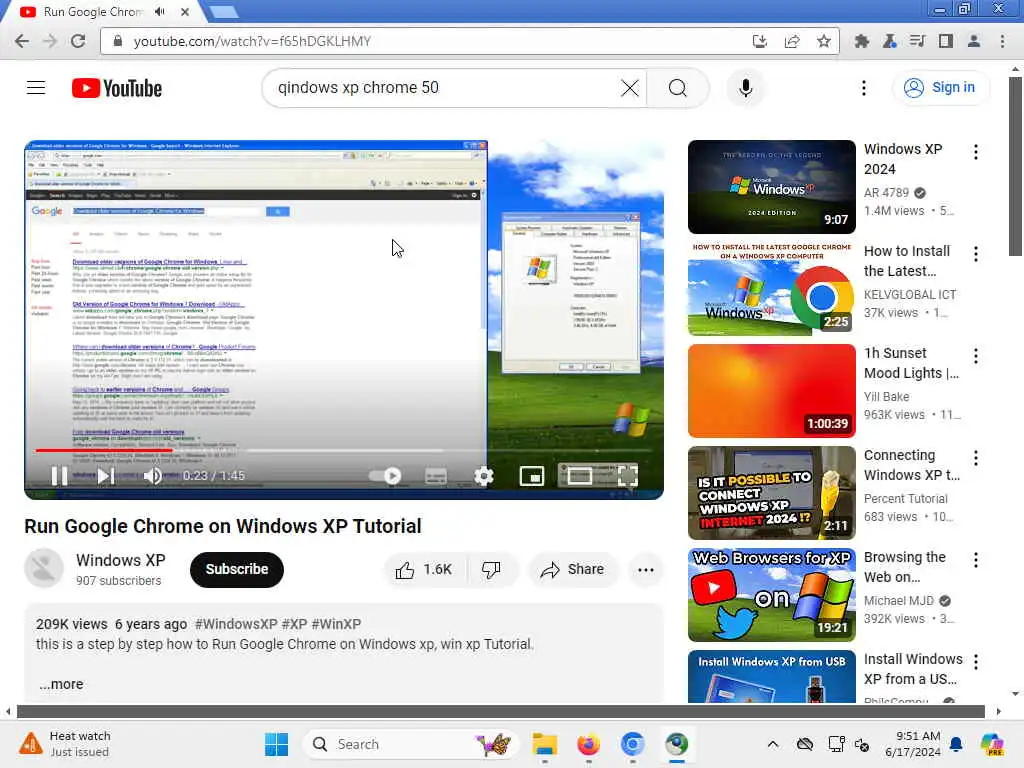Mute the tab via speaker icon
This screenshot has height=768, width=1024.
coord(160,12)
